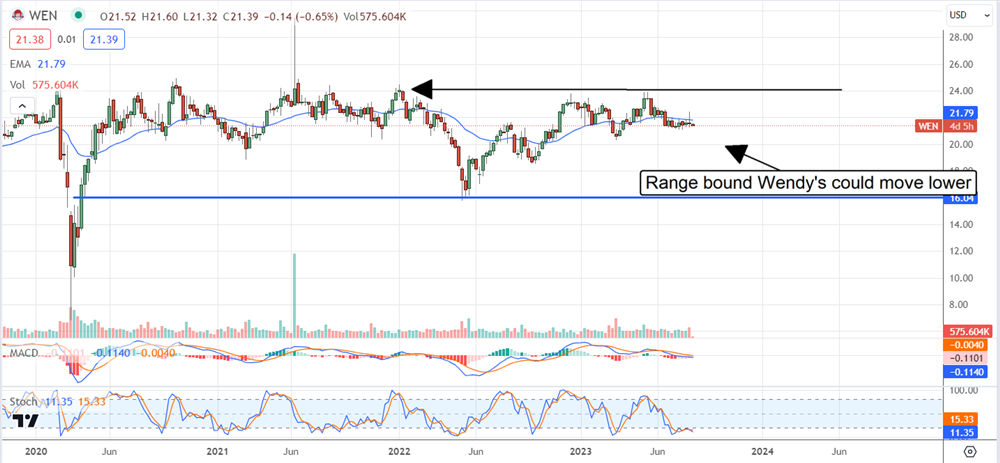Click the blue 21.79 EMA tag on price scale
The image size is (1000, 463).
960,115
